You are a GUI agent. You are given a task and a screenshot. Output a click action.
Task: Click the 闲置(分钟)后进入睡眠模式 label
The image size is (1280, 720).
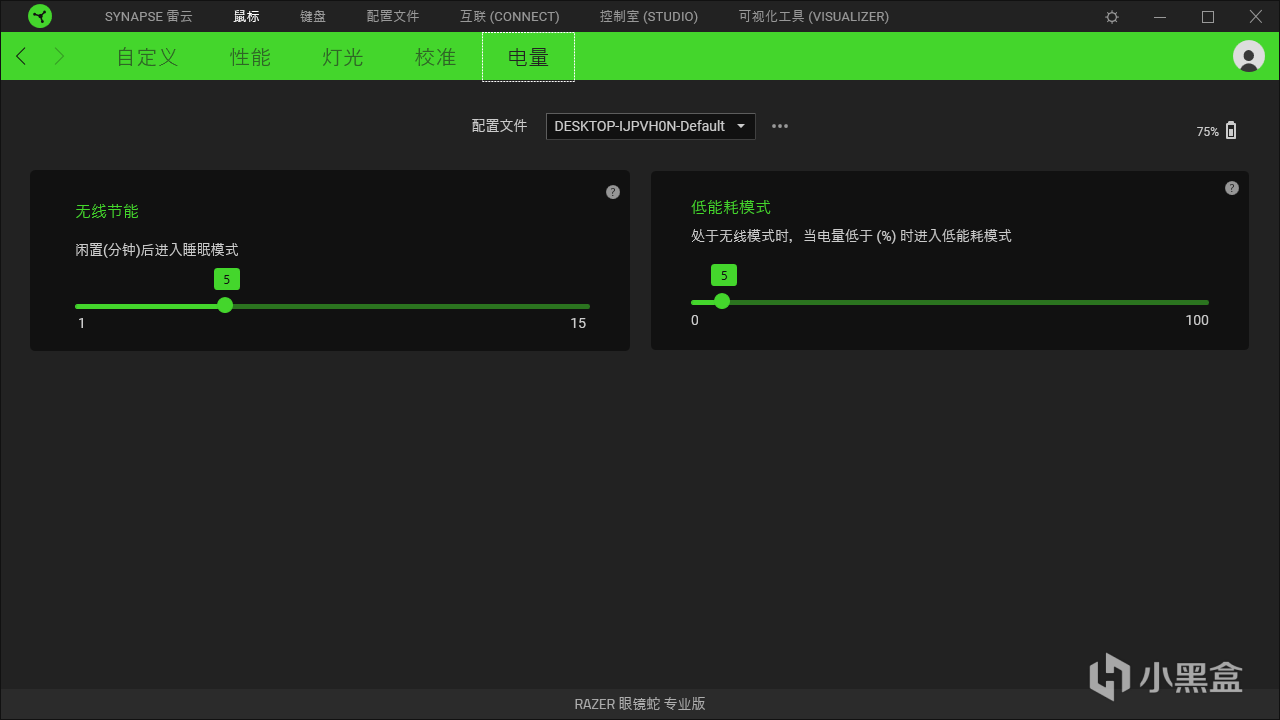pos(157,250)
